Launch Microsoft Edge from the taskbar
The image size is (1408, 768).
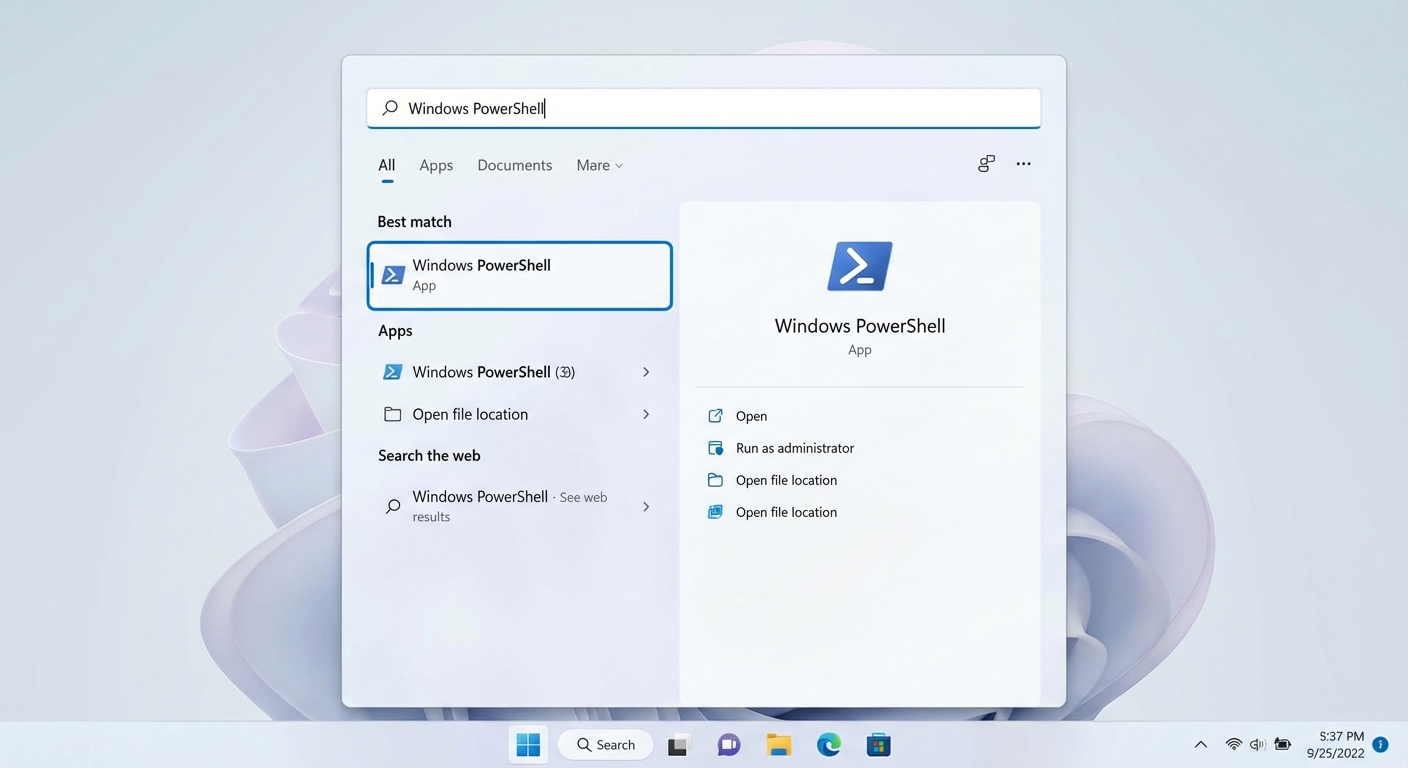coord(828,744)
